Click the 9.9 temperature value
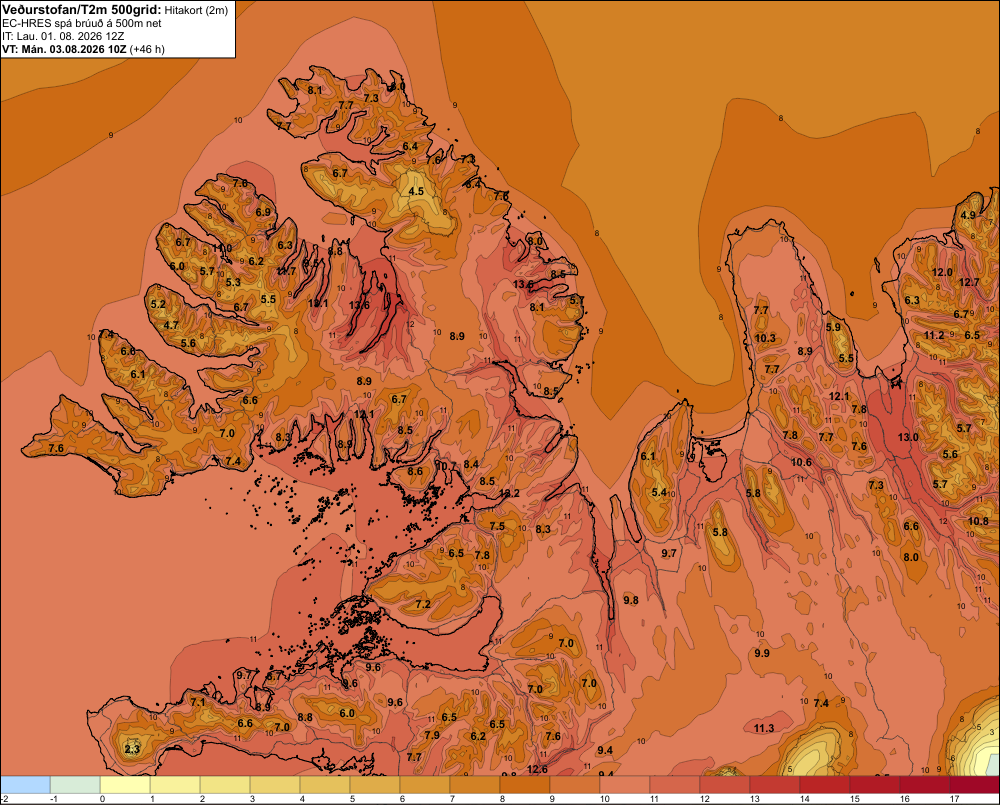The image size is (1000, 805). [762, 653]
